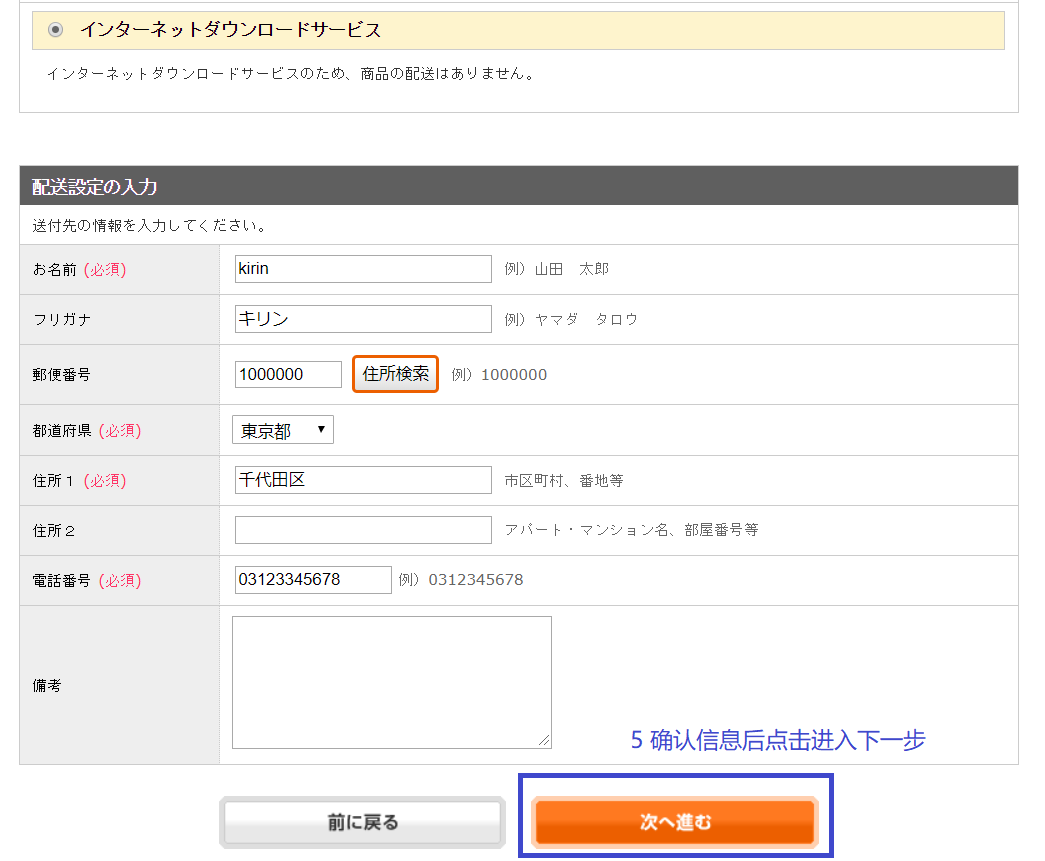Open the 都道府県 dropdown showing 東京都

click(x=283, y=430)
